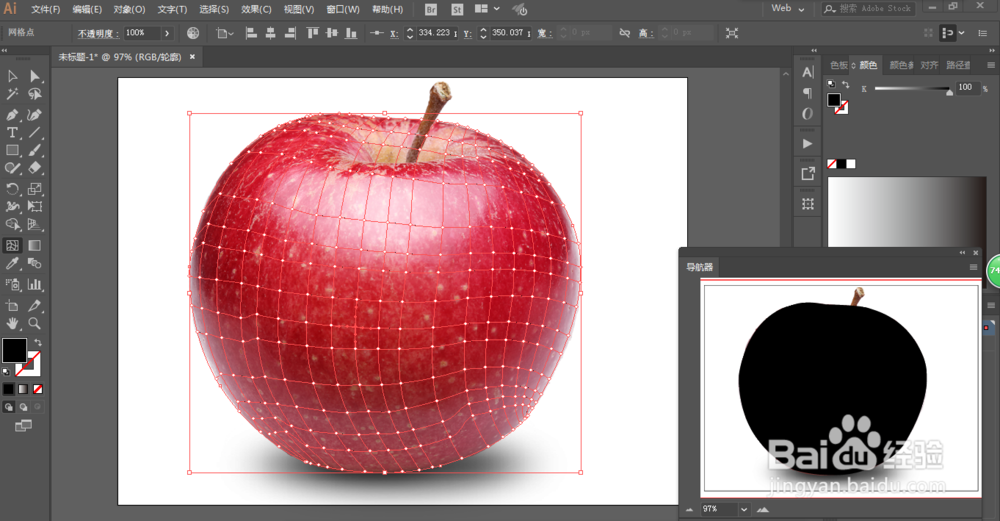The height and width of the screenshot is (521, 1000).
Task: Open the Web workspace dropdown
Action: 788,8
